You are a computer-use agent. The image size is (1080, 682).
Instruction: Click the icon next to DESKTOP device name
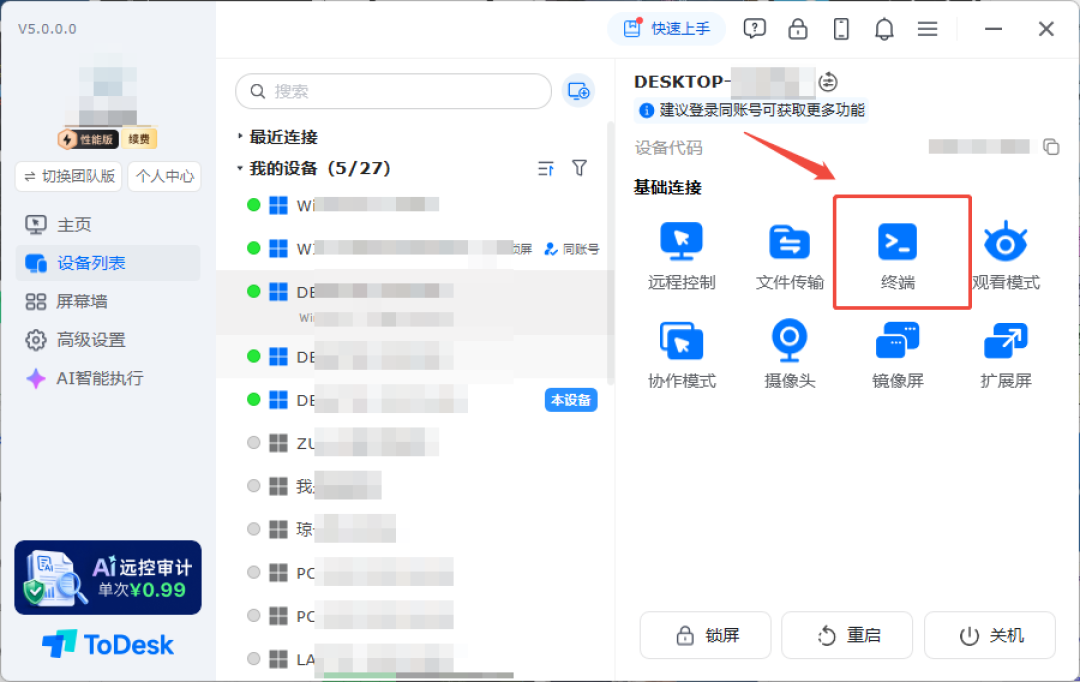coord(828,81)
